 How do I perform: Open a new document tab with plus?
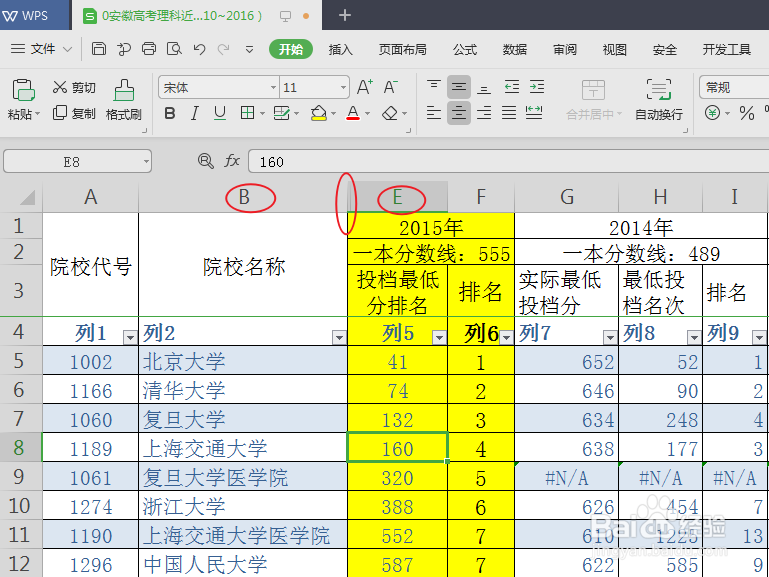pyautogui.click(x=345, y=15)
